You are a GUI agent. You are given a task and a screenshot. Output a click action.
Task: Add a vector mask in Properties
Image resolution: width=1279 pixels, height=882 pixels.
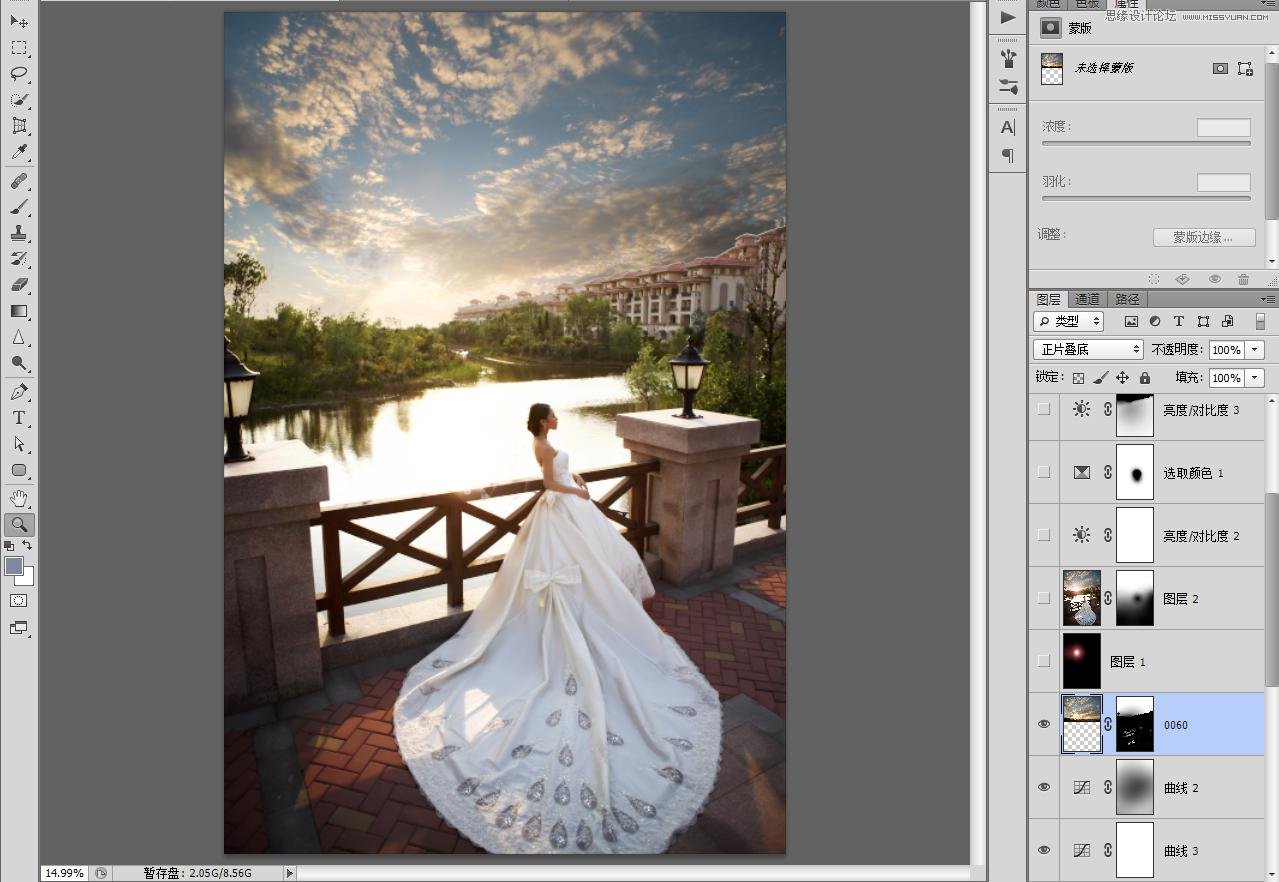click(1245, 68)
